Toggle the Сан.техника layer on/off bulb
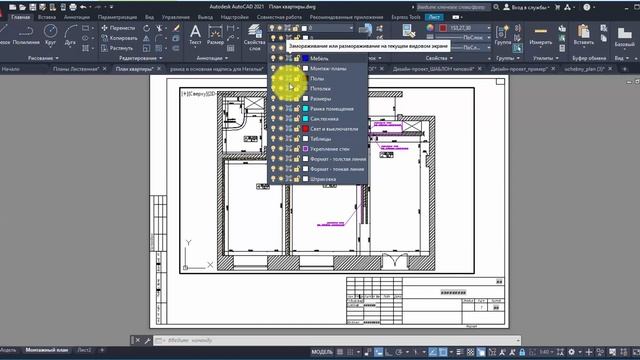 [x=273, y=118]
